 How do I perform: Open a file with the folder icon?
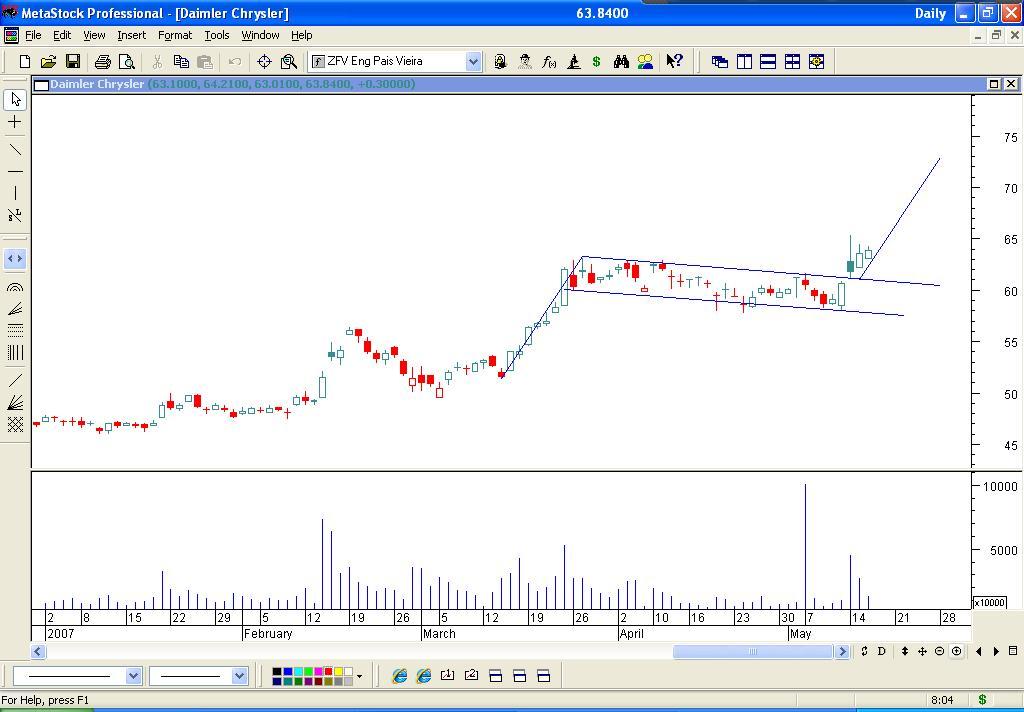coord(48,61)
